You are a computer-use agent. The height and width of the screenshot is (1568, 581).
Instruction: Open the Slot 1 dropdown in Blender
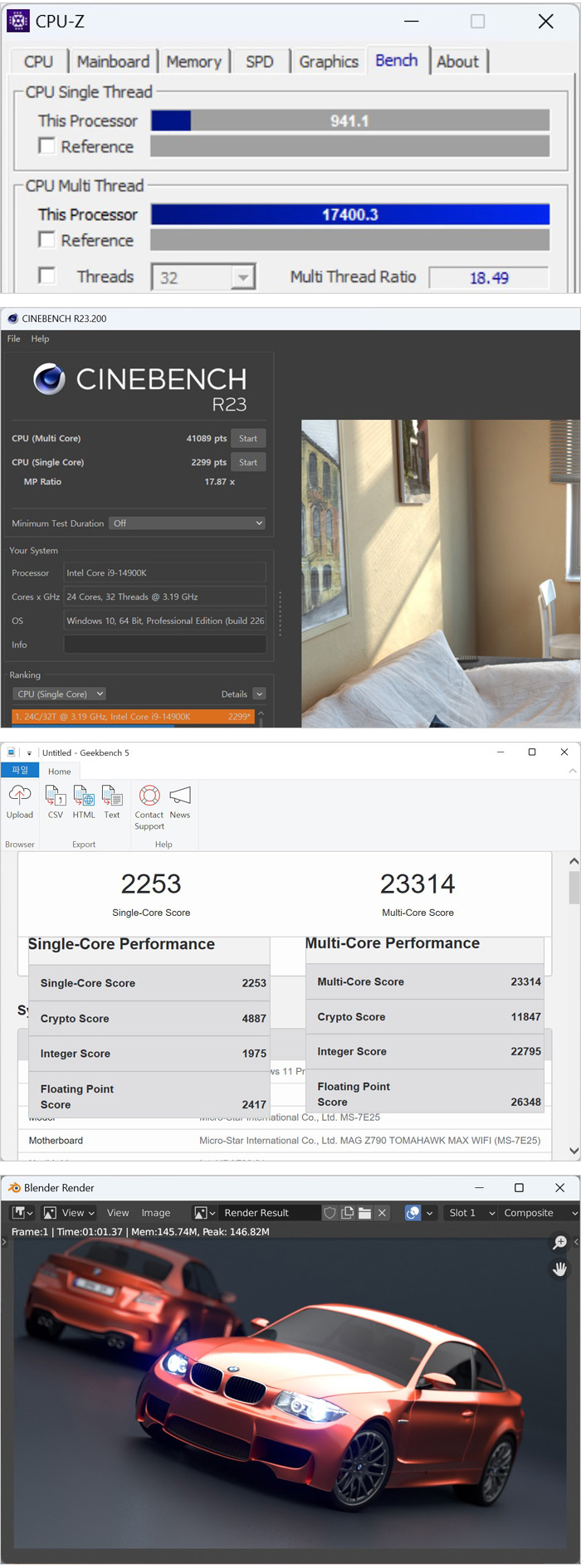[x=471, y=1213]
